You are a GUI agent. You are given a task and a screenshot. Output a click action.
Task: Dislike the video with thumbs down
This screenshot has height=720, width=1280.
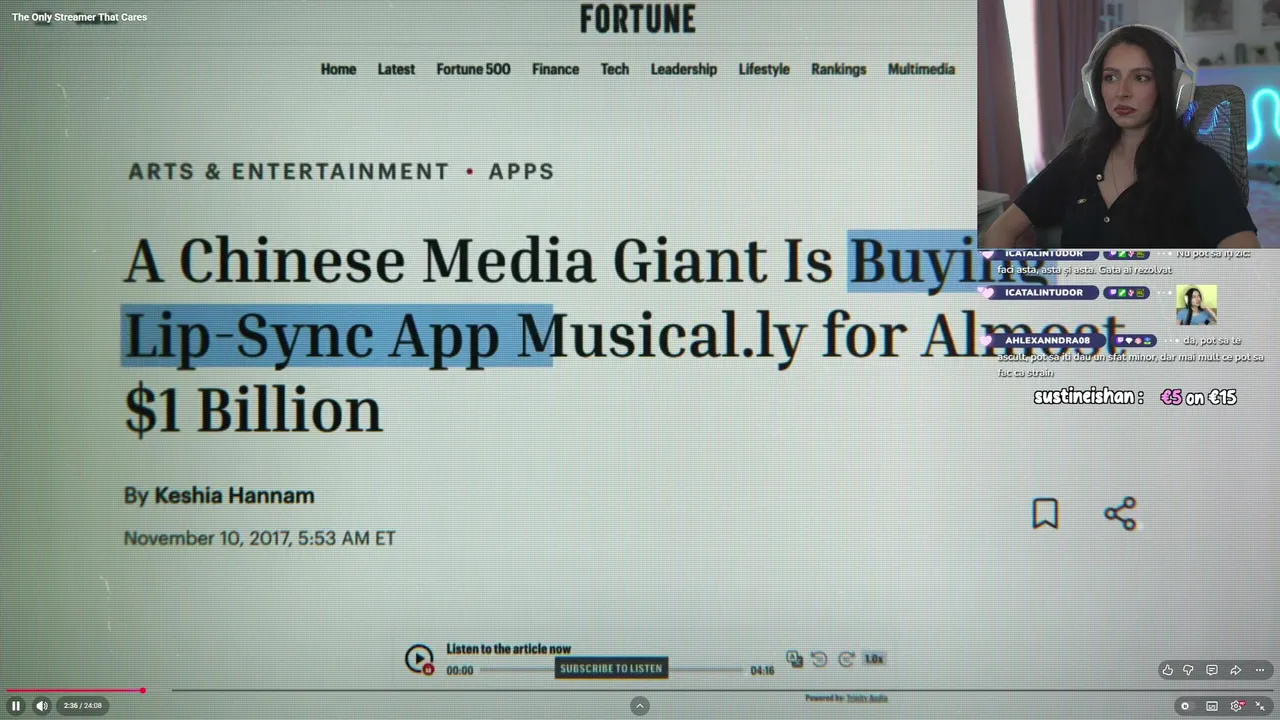(1189, 670)
